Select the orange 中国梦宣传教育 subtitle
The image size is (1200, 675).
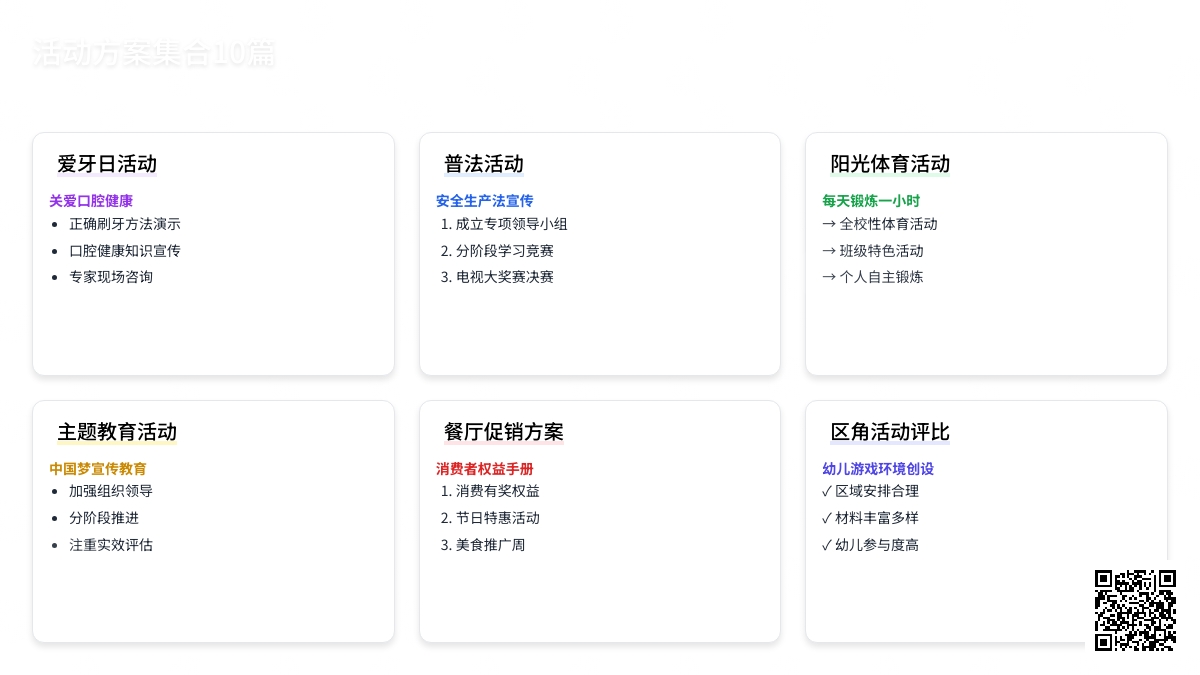pyautogui.click(x=98, y=469)
